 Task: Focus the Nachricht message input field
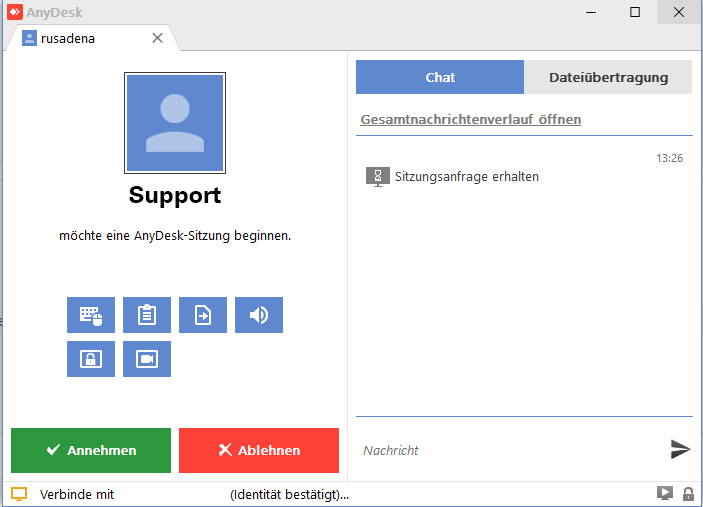pyautogui.click(x=511, y=450)
